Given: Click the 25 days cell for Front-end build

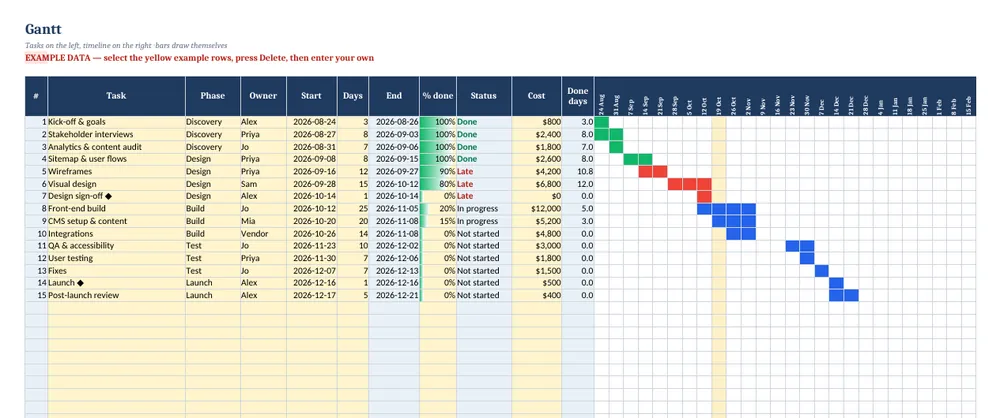Looking at the screenshot, I should pyautogui.click(x=353, y=209).
